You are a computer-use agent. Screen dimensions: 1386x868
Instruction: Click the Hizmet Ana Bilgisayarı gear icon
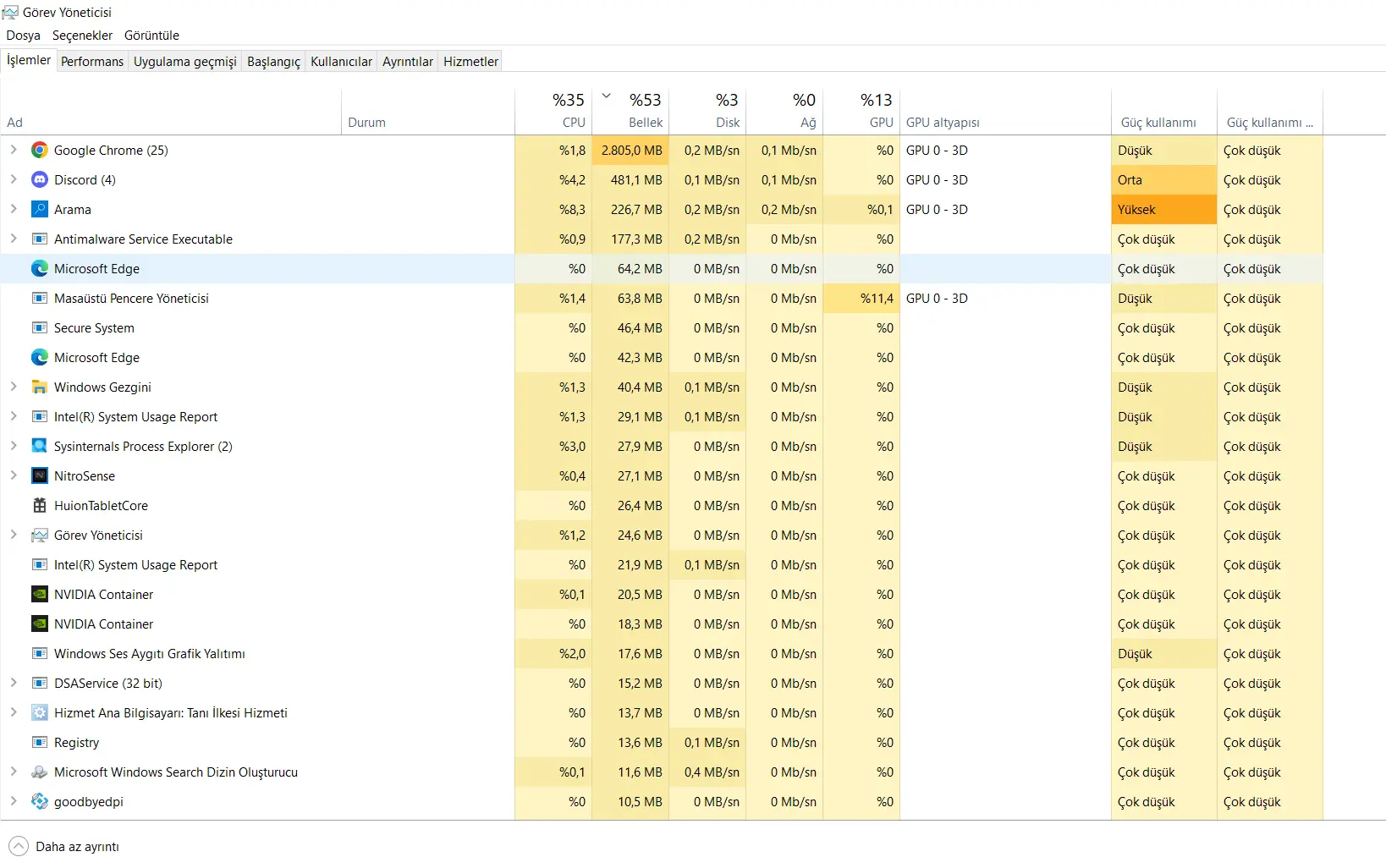[x=39, y=713]
